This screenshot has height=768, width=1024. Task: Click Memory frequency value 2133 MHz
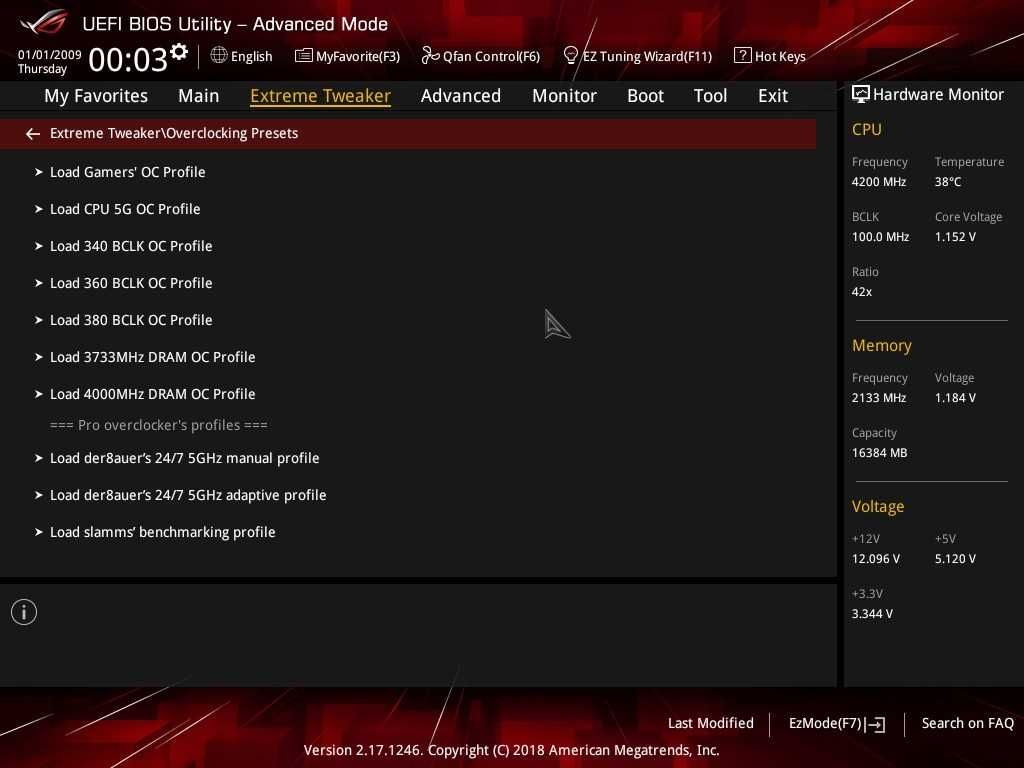pyautogui.click(x=878, y=398)
